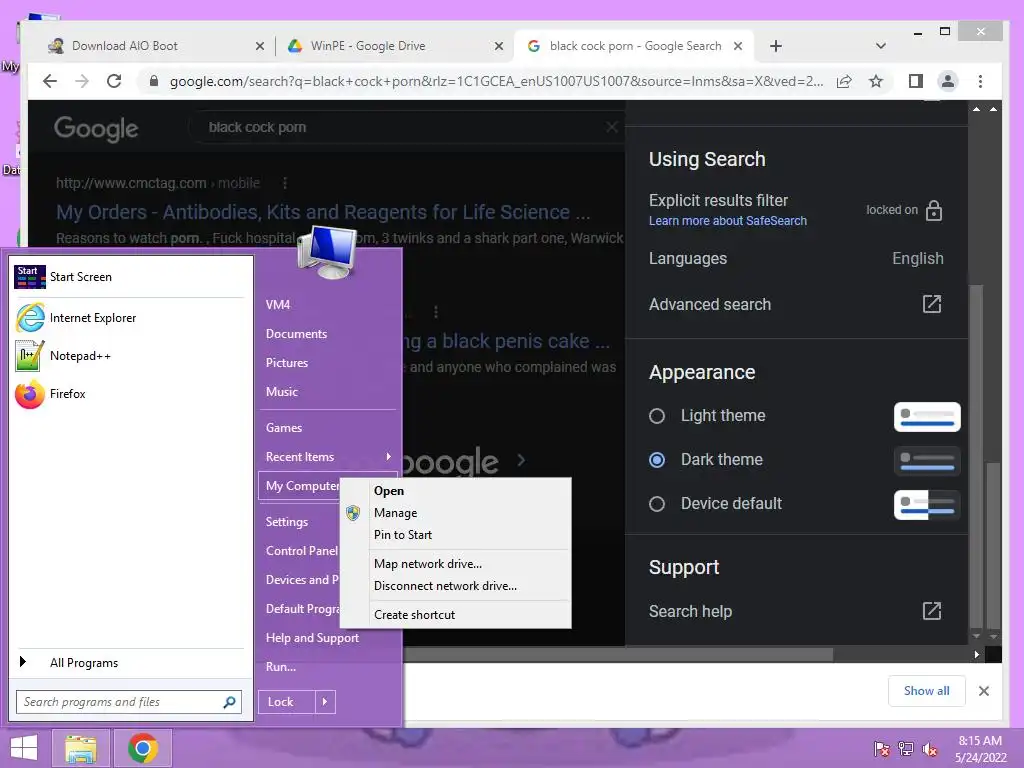Click the Chrome address bar URL
This screenshot has height=768, width=1024.
pyautogui.click(x=496, y=82)
